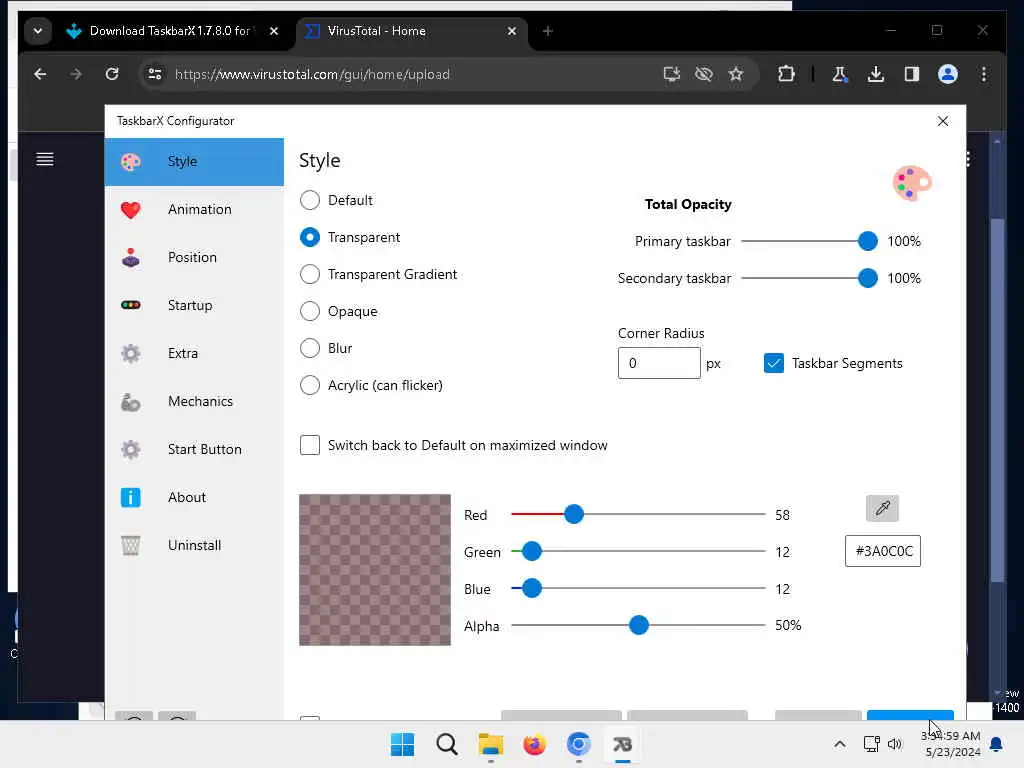This screenshot has height=768, width=1024.
Task: Click the Alpha slider handle
Action: tap(639, 625)
